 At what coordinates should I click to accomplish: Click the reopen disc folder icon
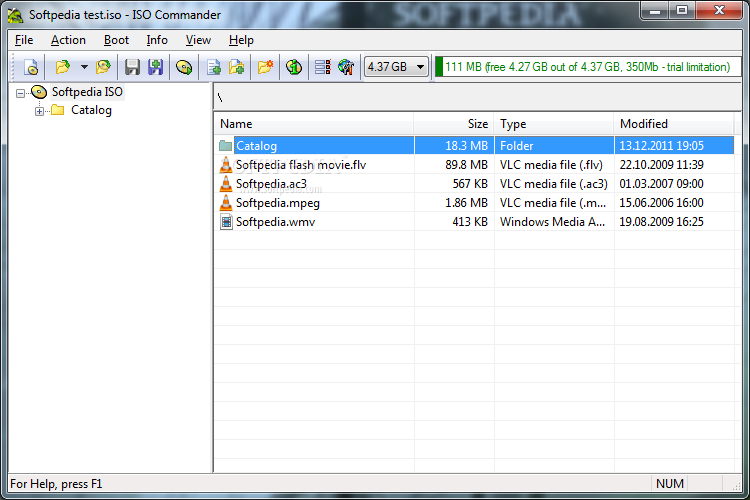(x=103, y=67)
